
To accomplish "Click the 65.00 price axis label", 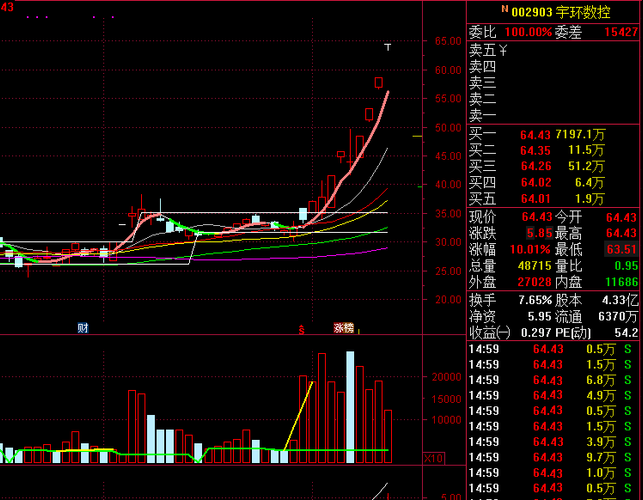I will tap(448, 41).
